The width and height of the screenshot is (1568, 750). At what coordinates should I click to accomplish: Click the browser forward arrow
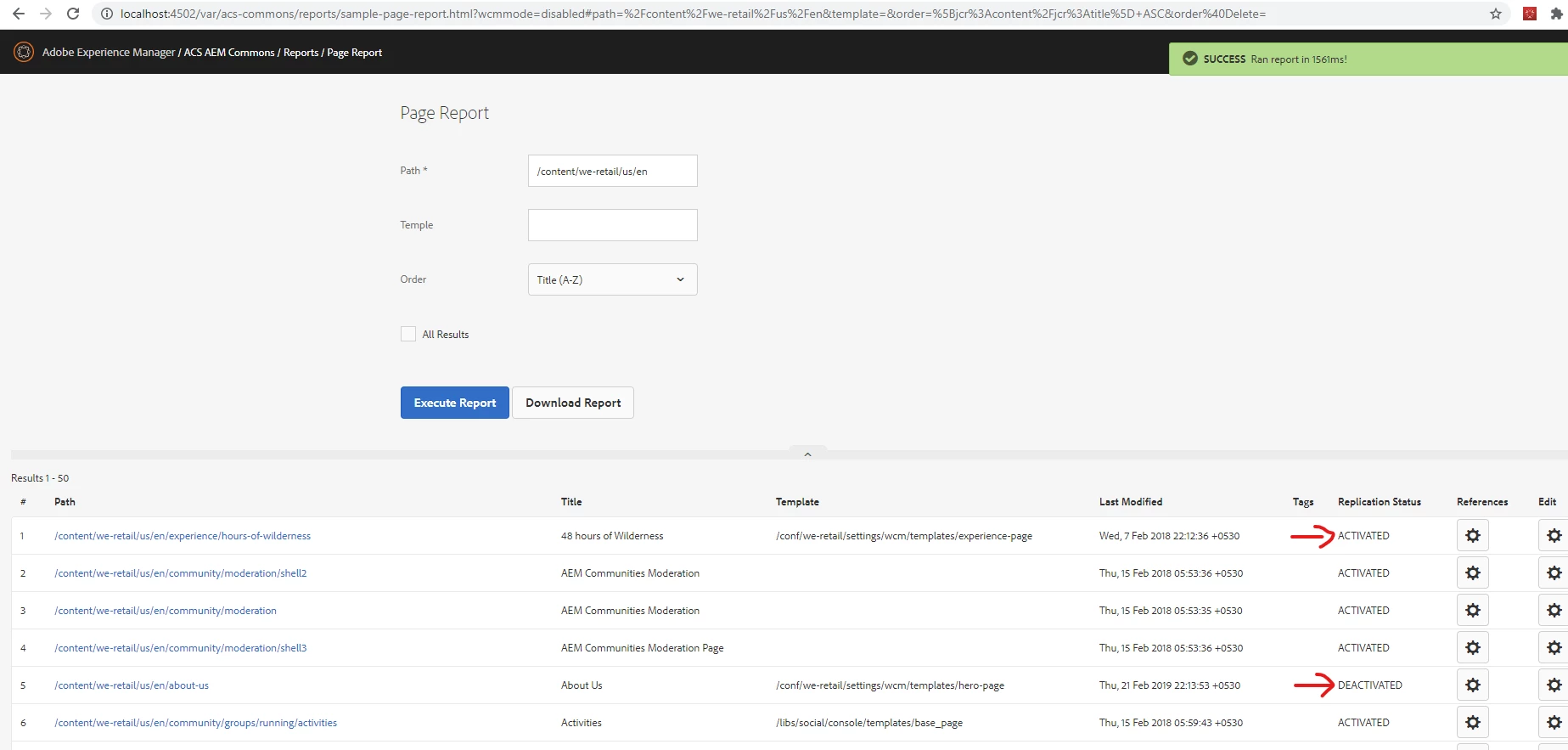(x=46, y=14)
